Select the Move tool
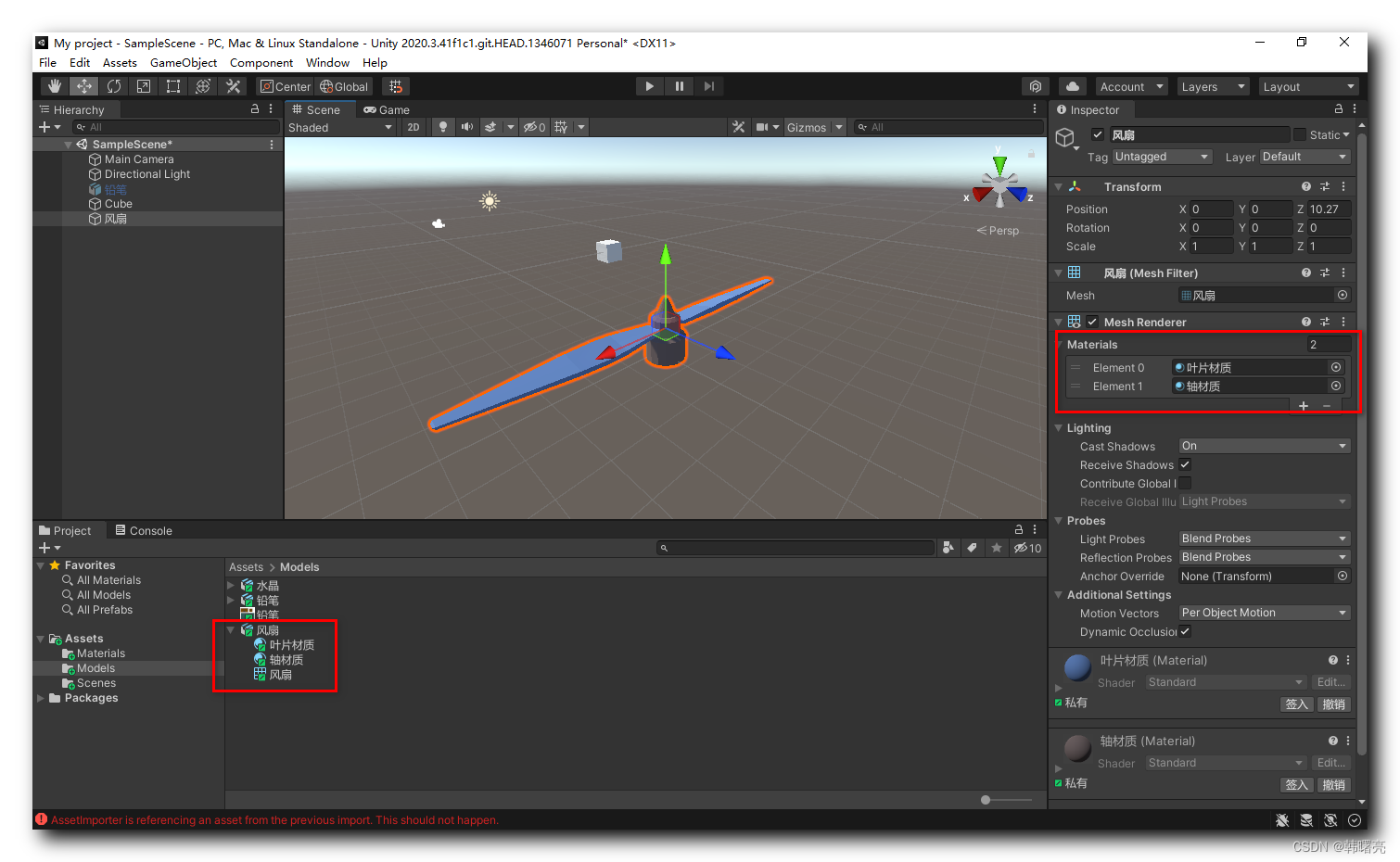Viewport: 1400px width, 862px height. click(84, 86)
